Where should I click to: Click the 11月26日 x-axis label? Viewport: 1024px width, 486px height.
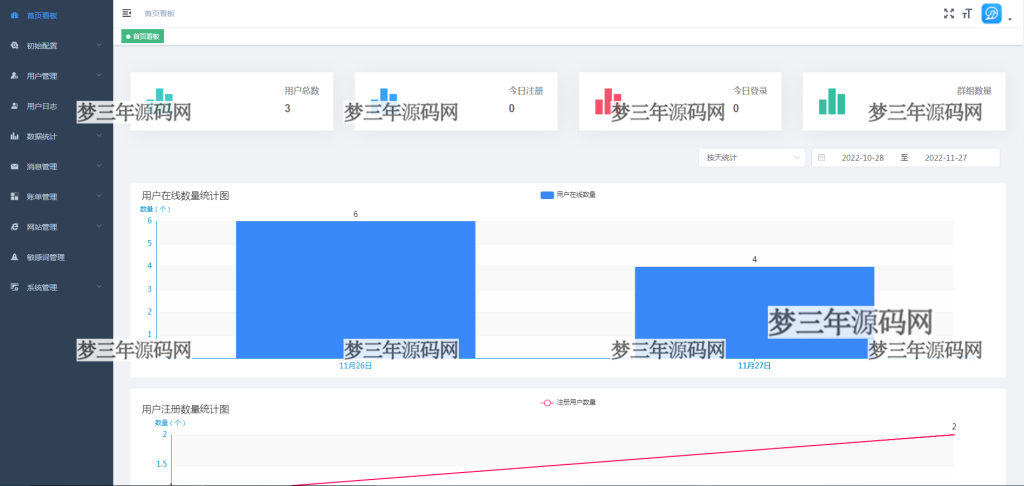pos(355,366)
